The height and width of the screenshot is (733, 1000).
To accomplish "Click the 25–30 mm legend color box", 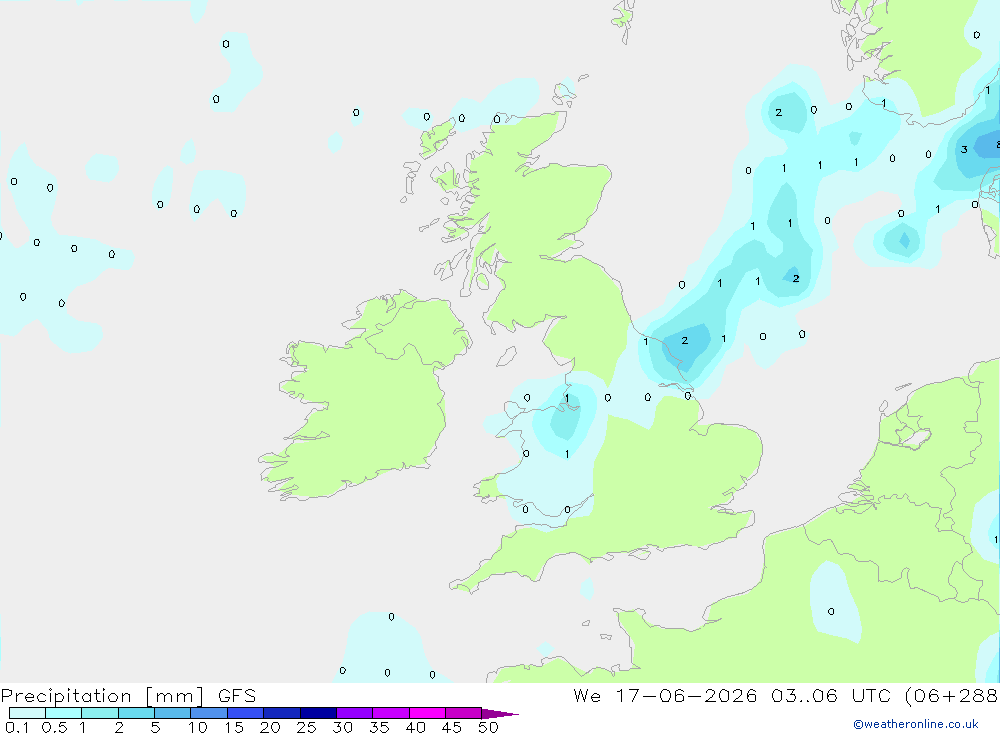I will click(x=318, y=713).
